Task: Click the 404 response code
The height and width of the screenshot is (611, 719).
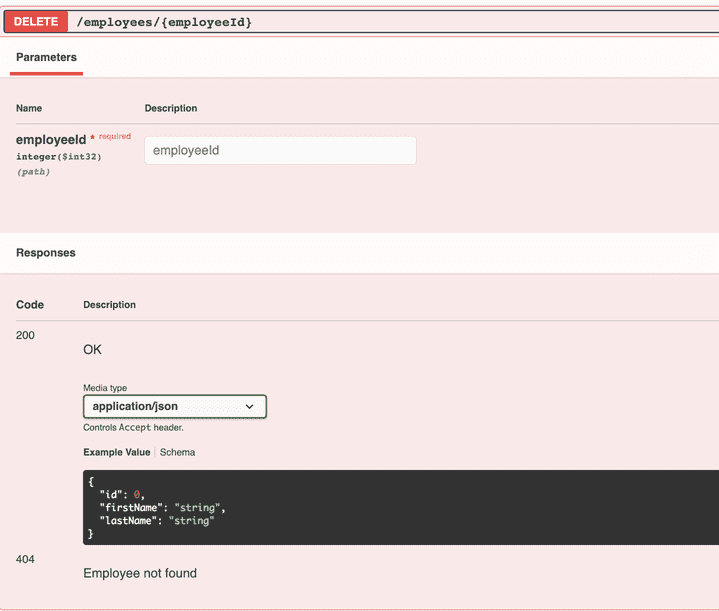Action: 26,559
